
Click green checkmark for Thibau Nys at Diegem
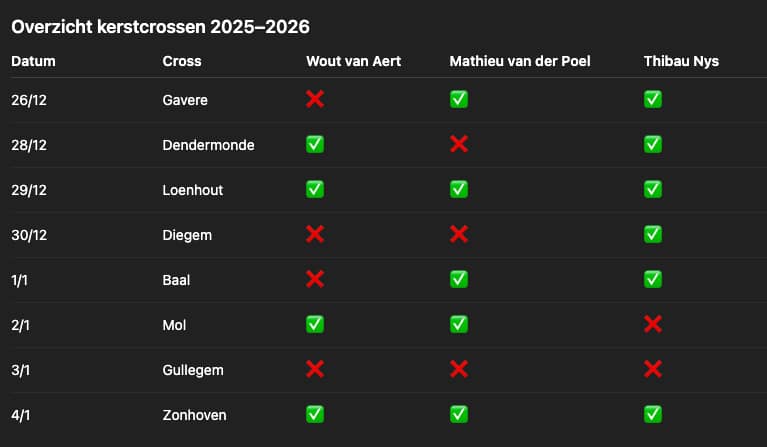coord(653,234)
